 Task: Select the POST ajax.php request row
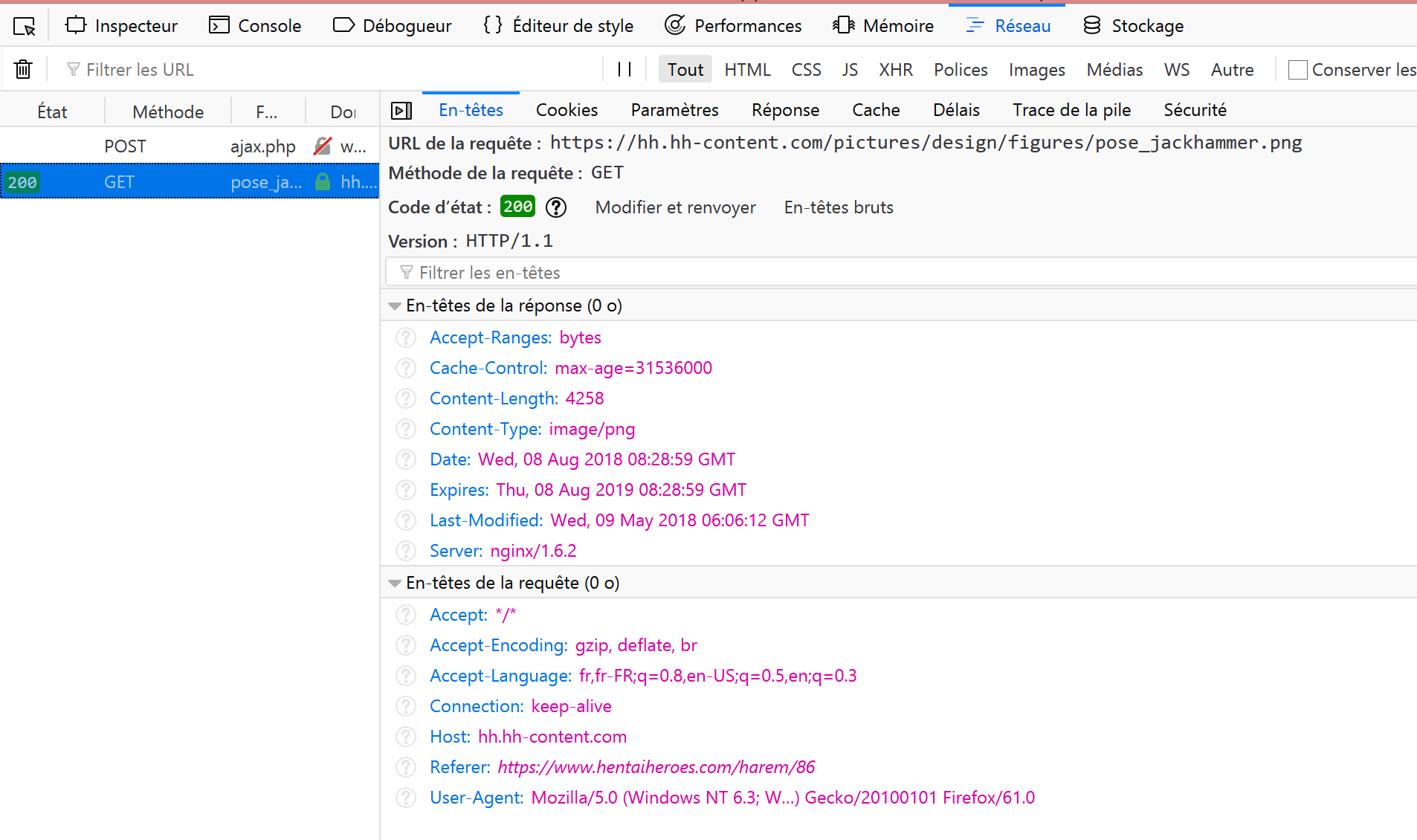coord(190,146)
